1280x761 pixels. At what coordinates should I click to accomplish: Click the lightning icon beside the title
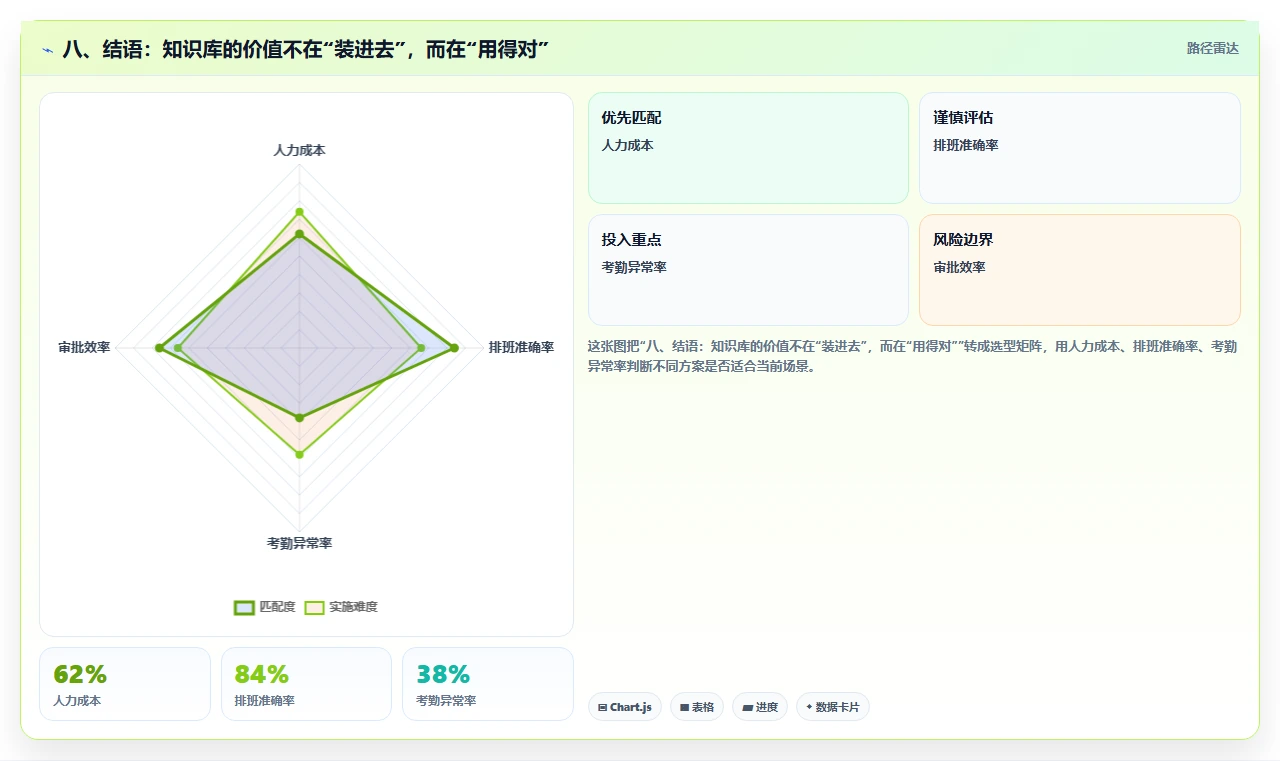coord(47,49)
